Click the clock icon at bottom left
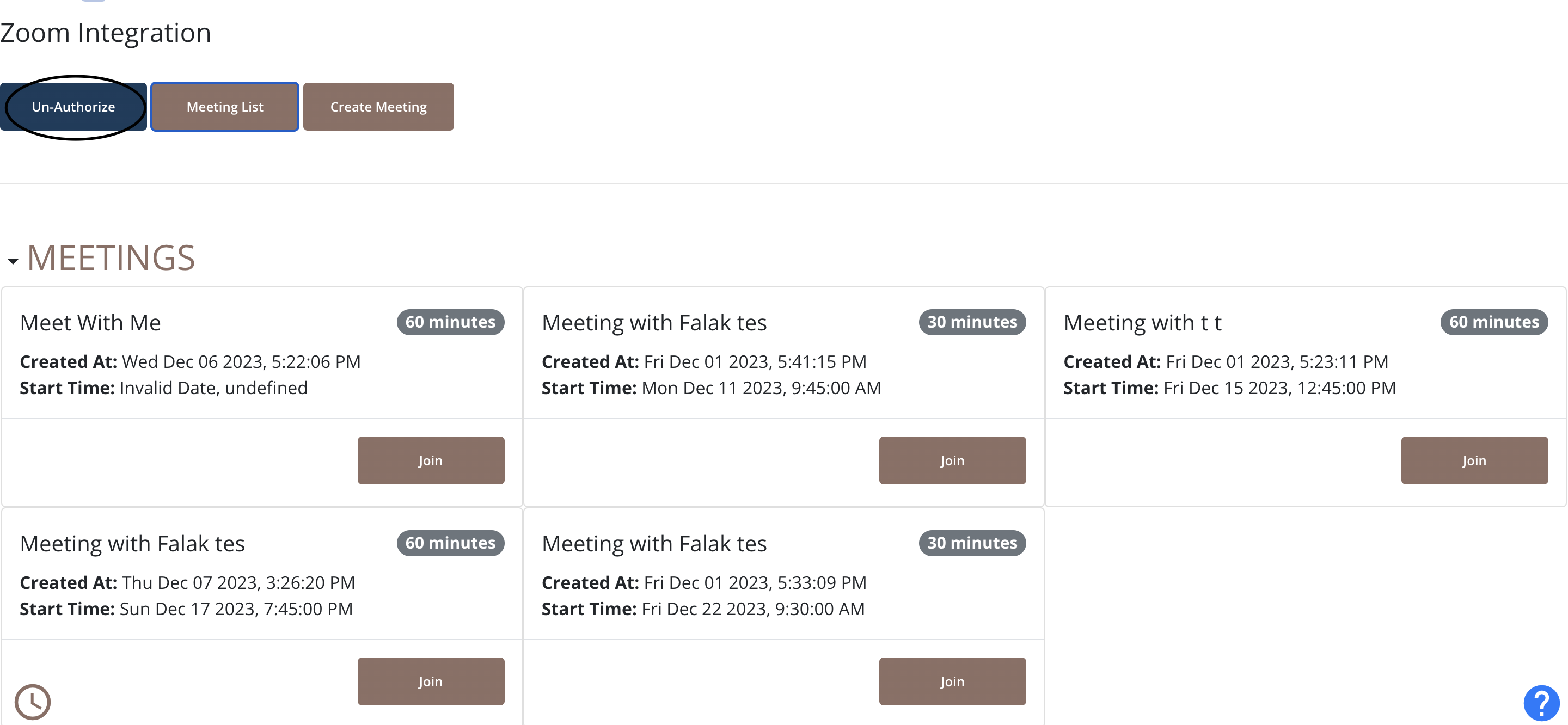This screenshot has height=725, width=1568. 32,701
